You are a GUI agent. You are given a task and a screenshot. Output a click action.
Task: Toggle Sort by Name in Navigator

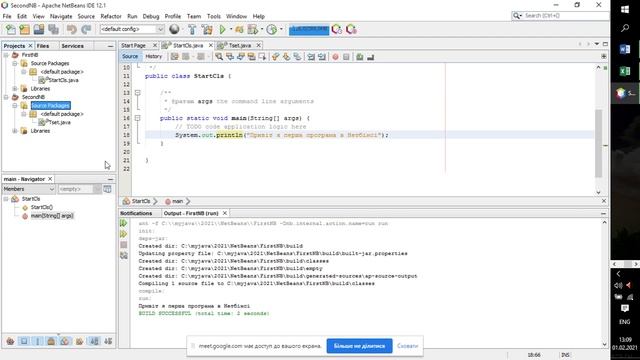click(x=94, y=341)
